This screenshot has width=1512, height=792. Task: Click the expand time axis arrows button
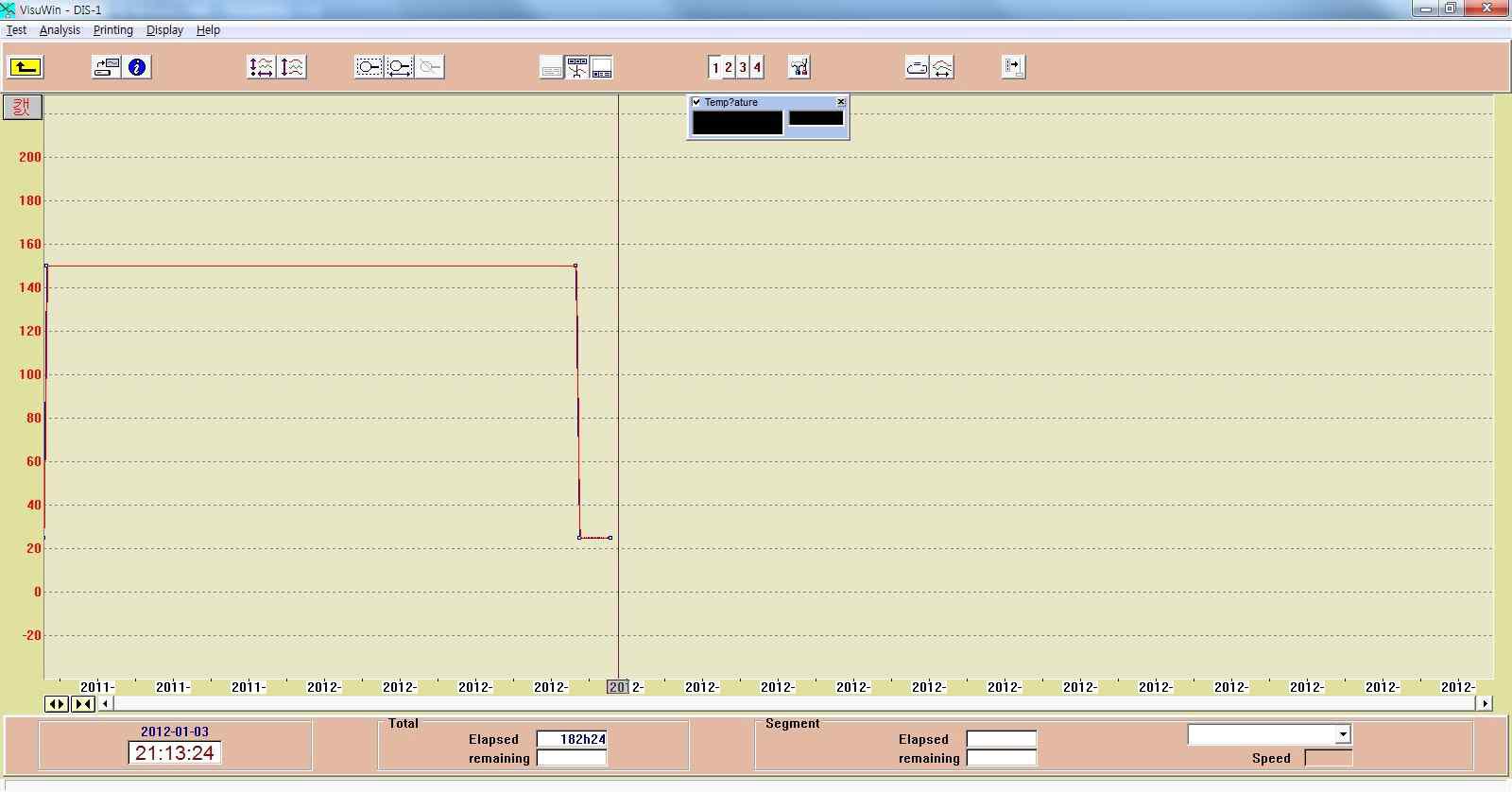[57, 703]
